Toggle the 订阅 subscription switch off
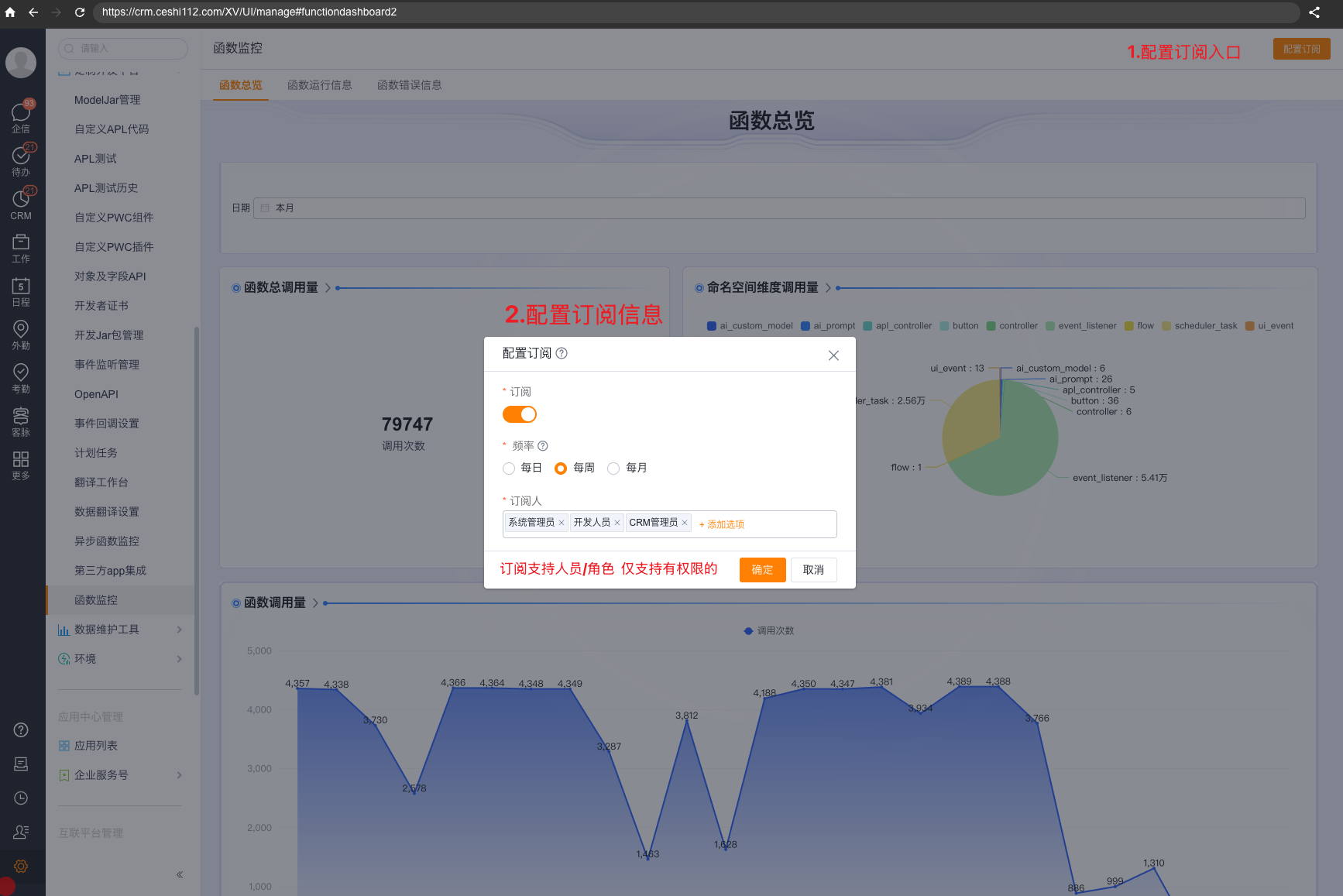The image size is (1343, 896). pyautogui.click(x=520, y=414)
